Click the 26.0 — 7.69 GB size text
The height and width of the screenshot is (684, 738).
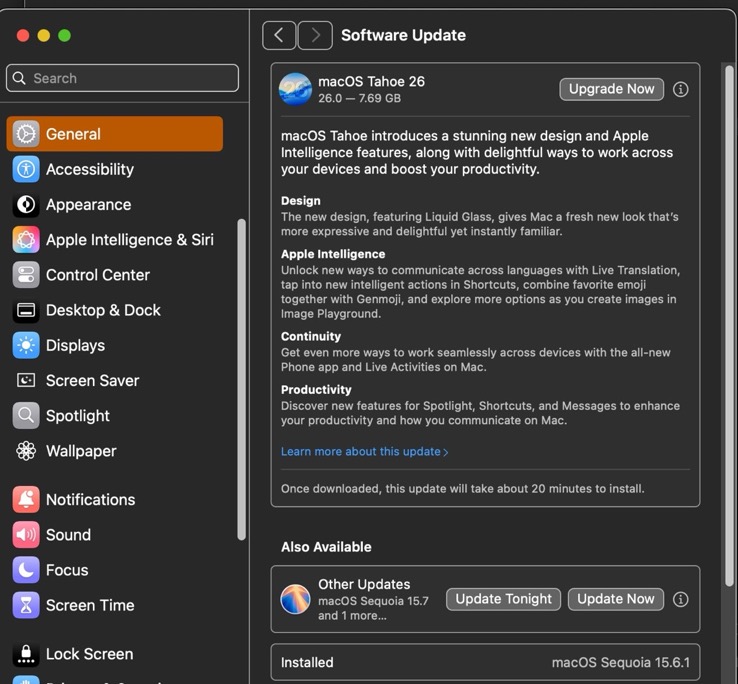click(x=360, y=98)
